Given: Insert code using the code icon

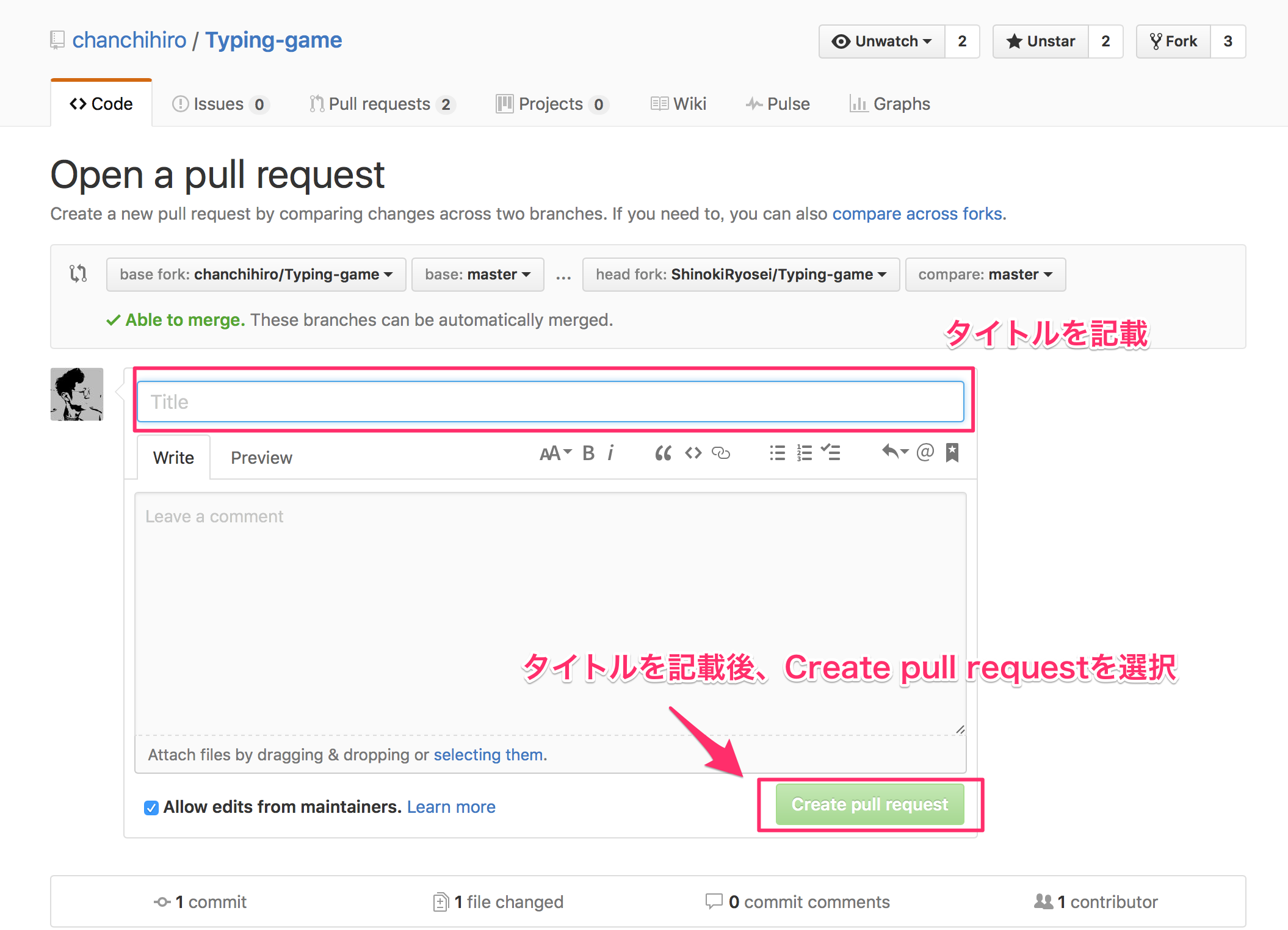Looking at the screenshot, I should coord(693,453).
